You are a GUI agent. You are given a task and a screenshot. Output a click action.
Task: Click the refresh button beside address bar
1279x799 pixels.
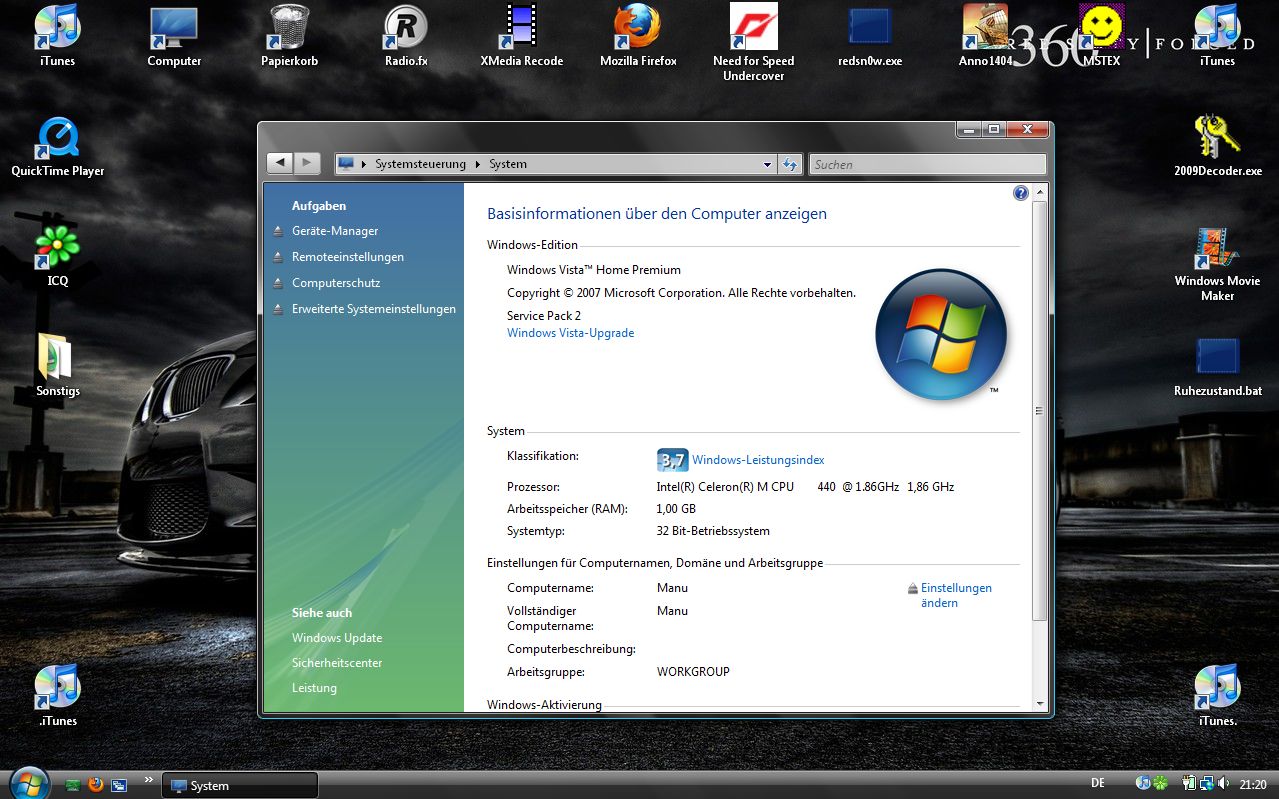(x=790, y=164)
